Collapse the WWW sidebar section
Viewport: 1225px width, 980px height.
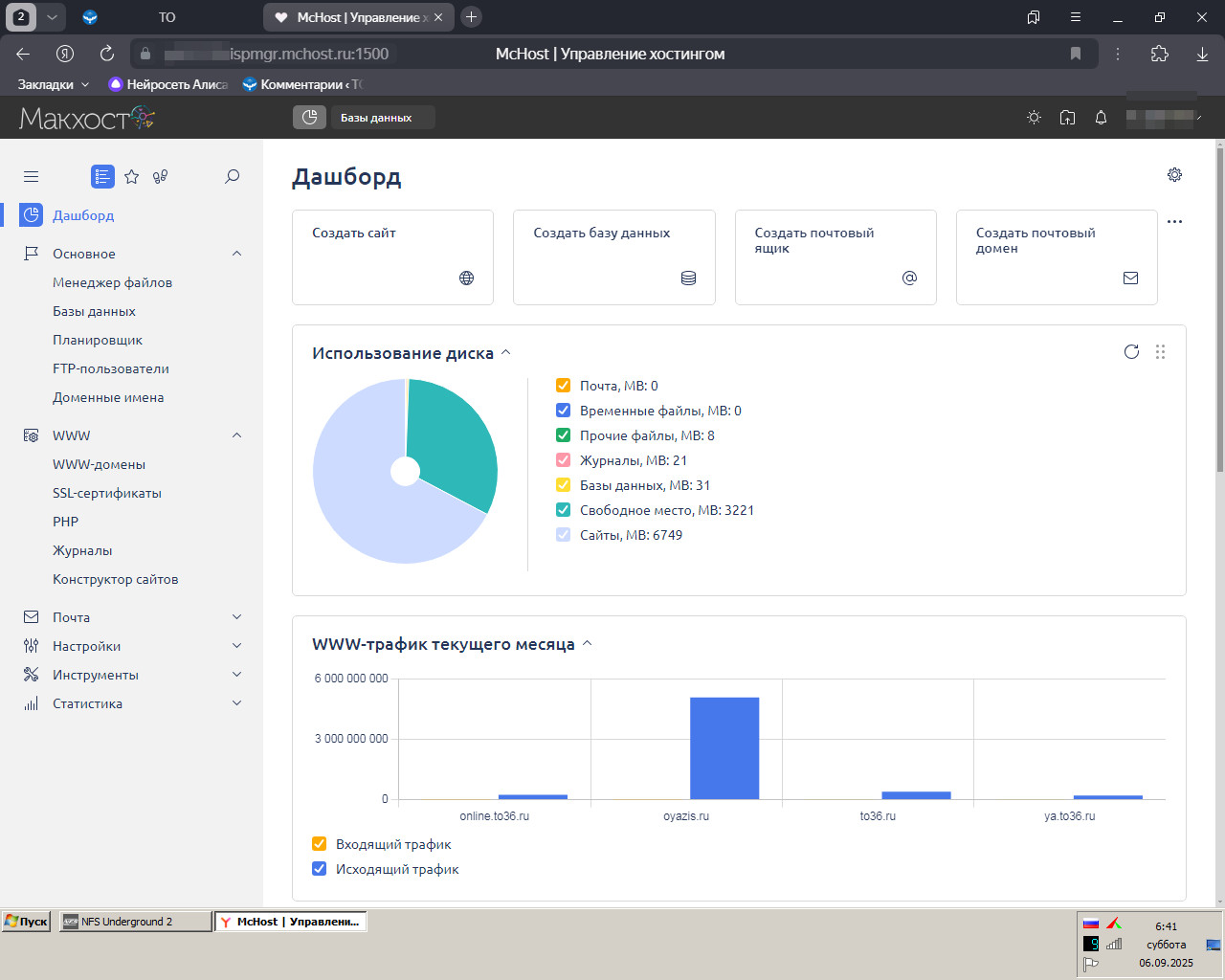click(x=236, y=435)
